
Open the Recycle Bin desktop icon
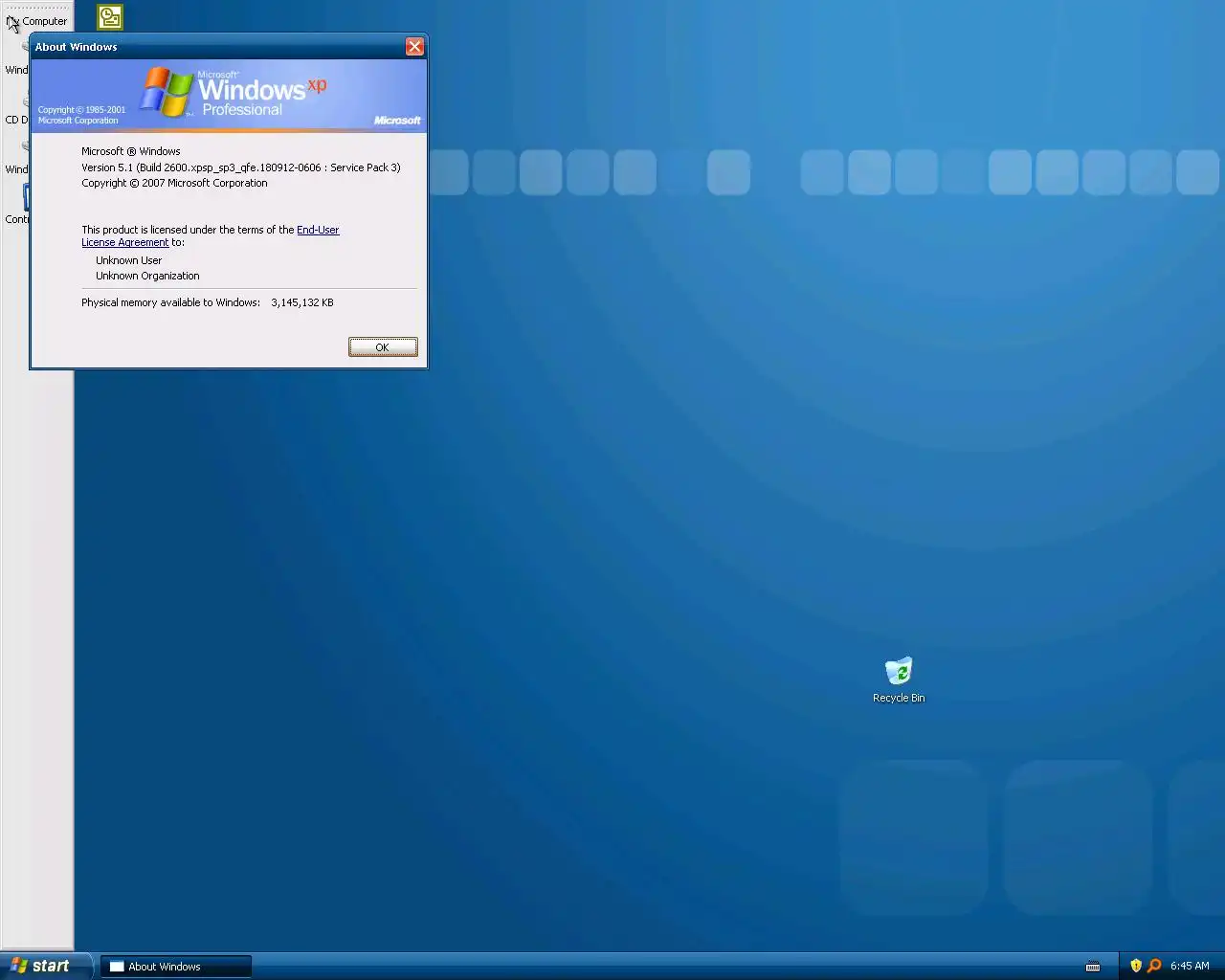pyautogui.click(x=899, y=680)
